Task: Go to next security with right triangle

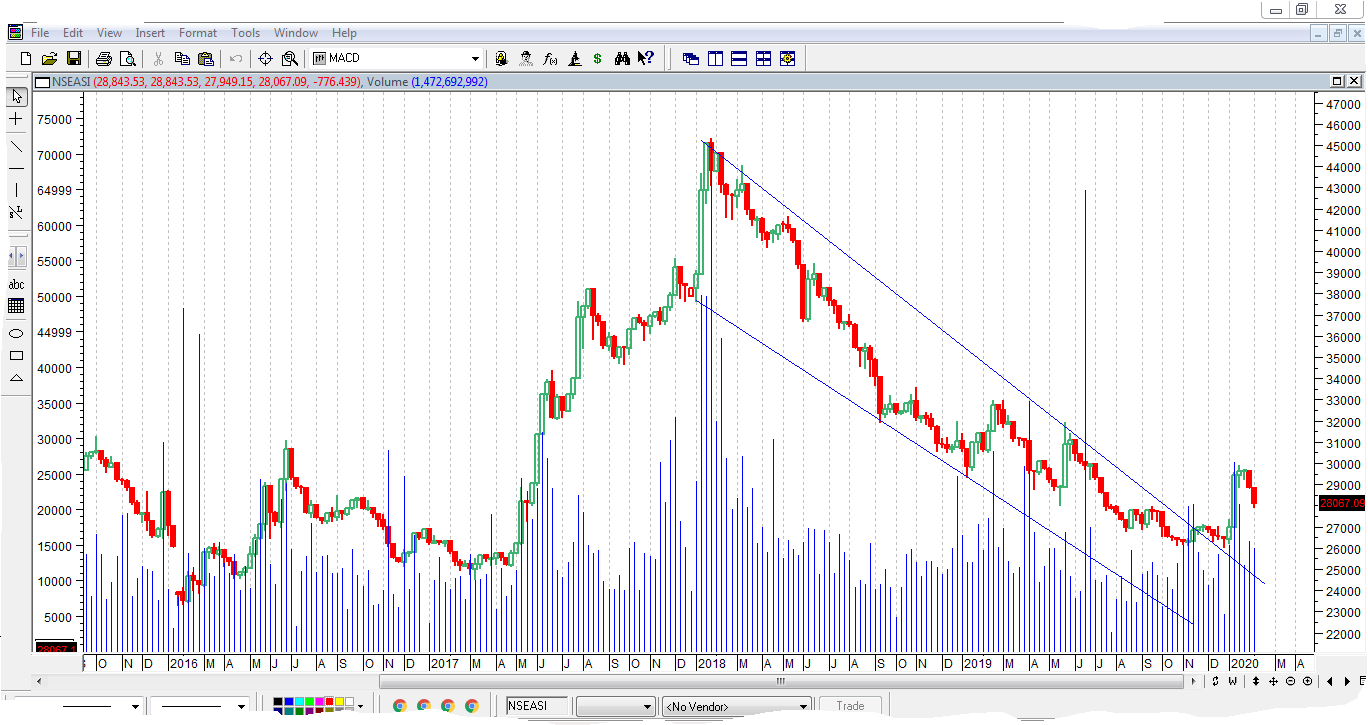Action: (1347, 681)
